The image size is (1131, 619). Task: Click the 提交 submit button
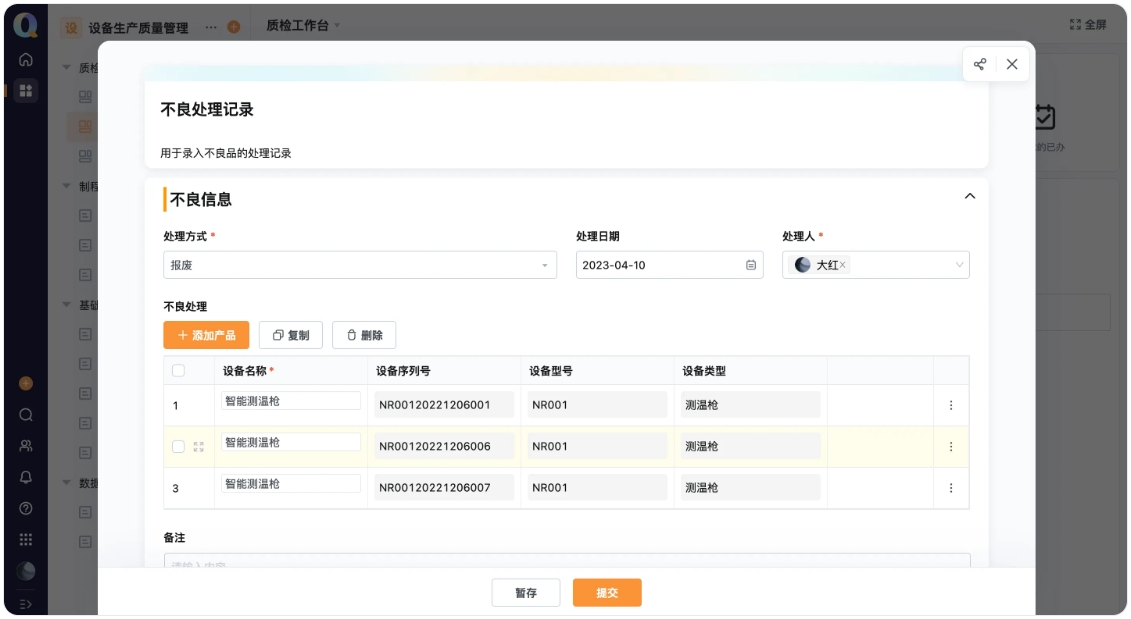607,592
